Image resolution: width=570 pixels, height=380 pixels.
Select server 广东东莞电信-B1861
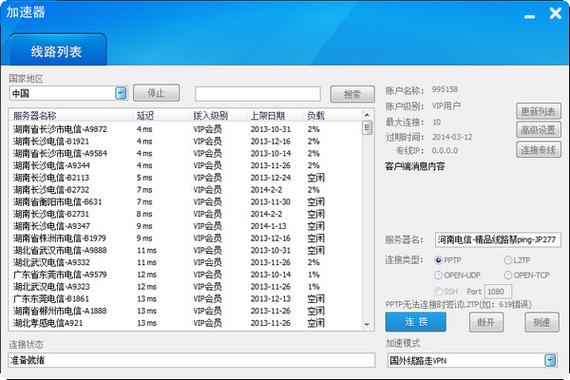(x=185, y=299)
